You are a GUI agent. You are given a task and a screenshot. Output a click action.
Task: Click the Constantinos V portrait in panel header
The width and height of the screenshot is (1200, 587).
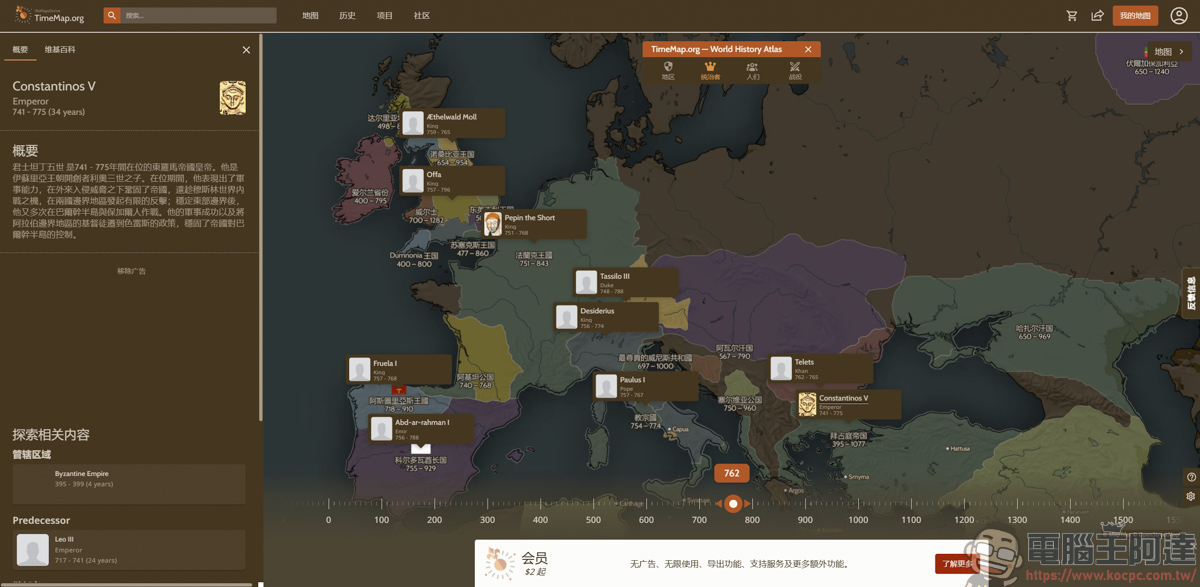(x=232, y=98)
